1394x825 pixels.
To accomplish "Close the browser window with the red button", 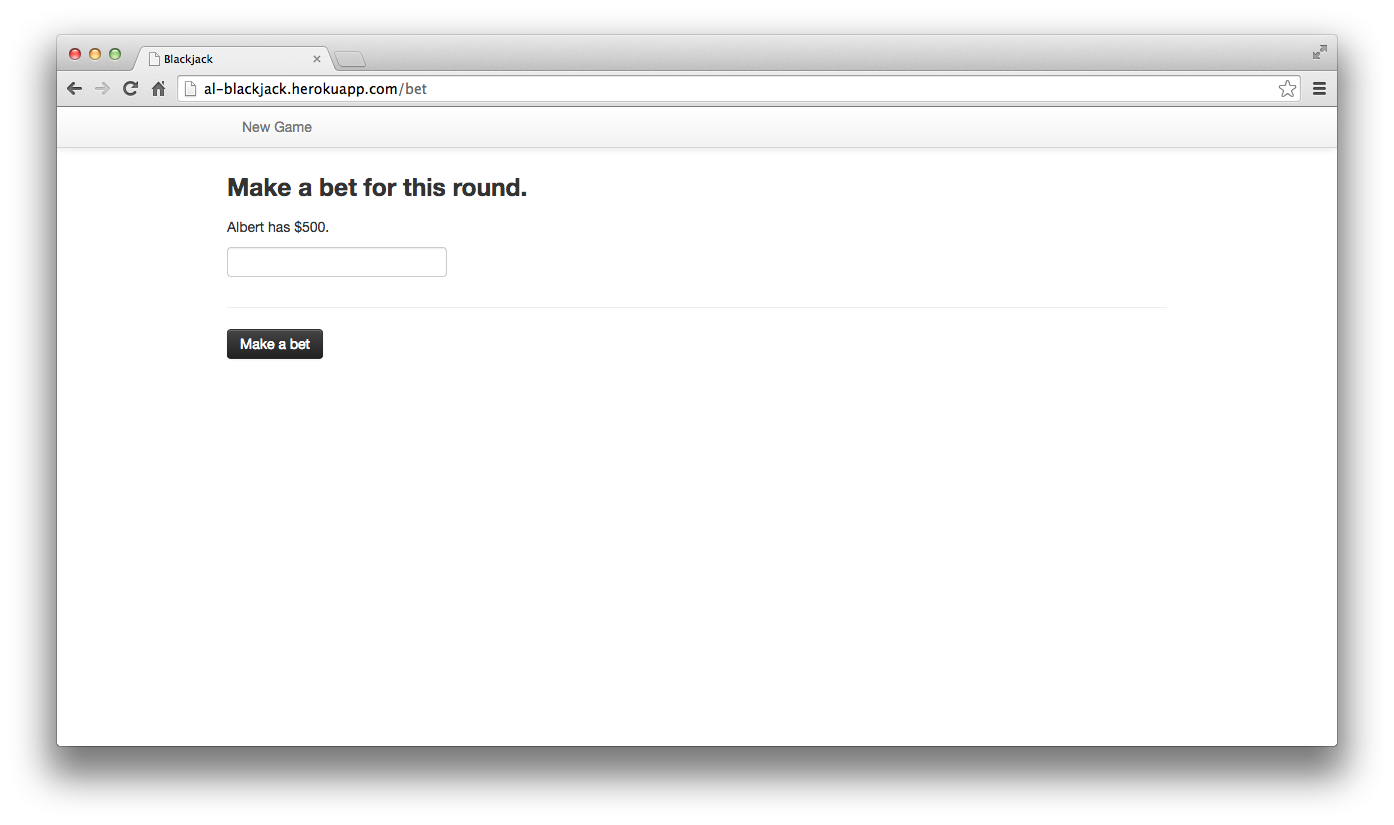I will click(x=75, y=54).
